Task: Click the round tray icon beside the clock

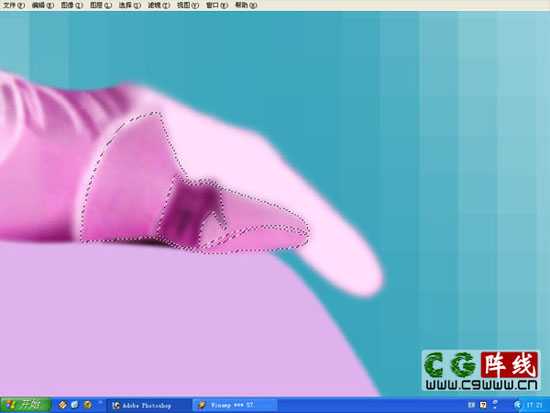Action: tap(518, 405)
